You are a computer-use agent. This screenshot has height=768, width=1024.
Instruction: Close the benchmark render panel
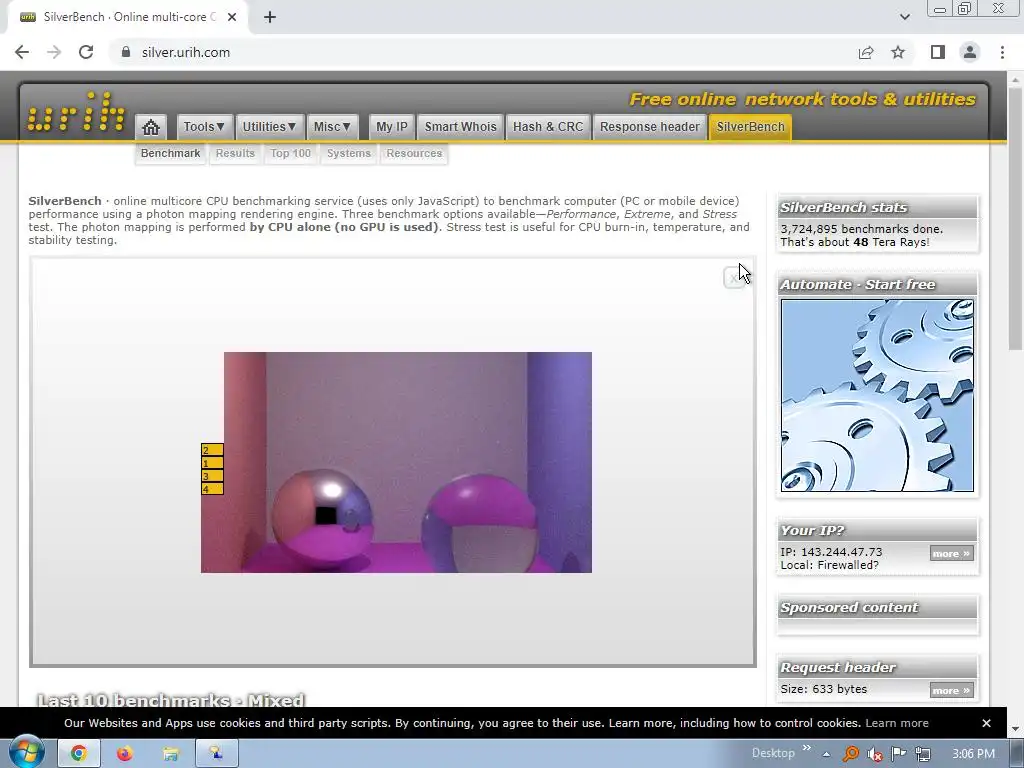(735, 278)
